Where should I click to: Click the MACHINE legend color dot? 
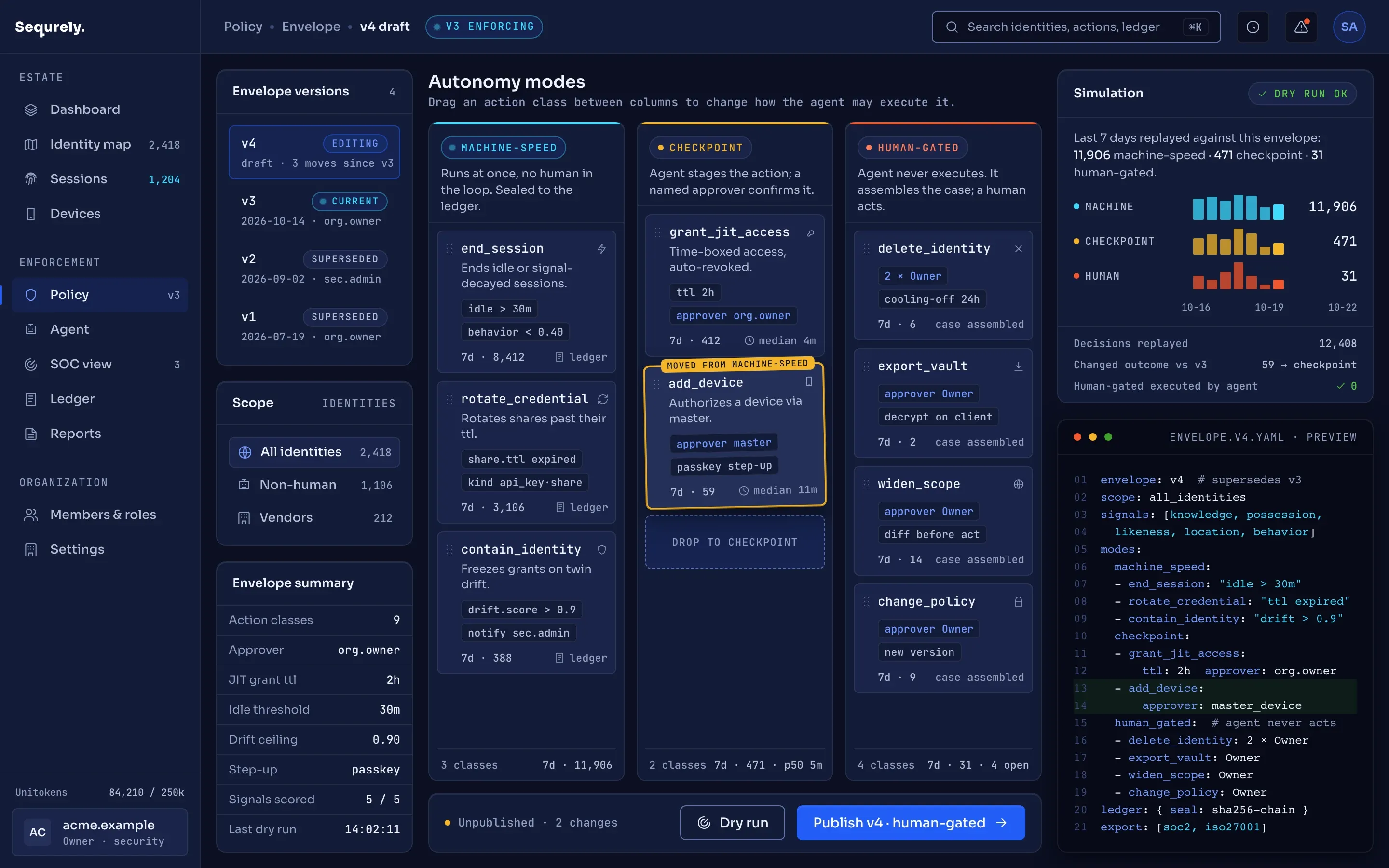1076,207
